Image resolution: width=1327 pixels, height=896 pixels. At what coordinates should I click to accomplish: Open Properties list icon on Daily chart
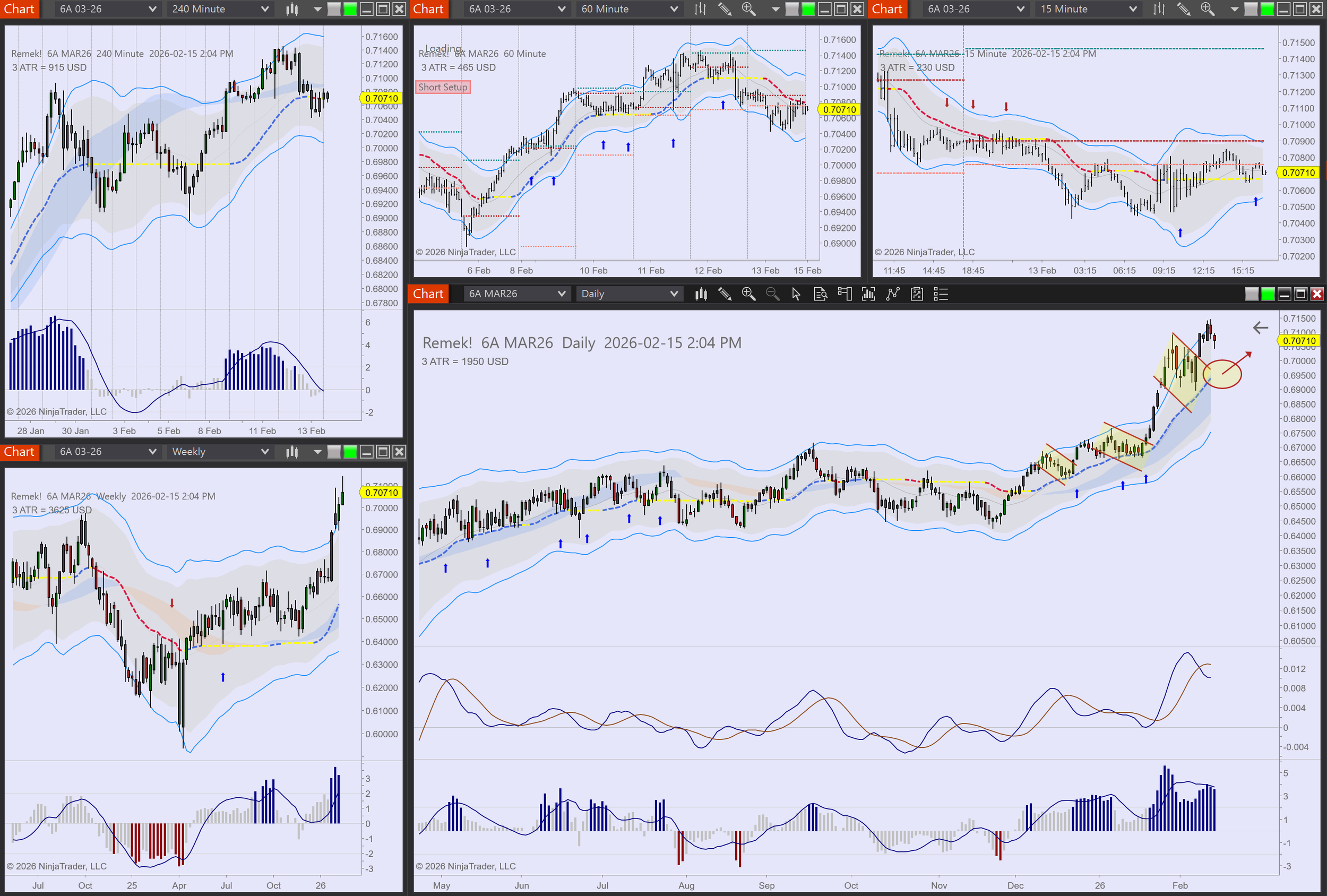(x=941, y=294)
